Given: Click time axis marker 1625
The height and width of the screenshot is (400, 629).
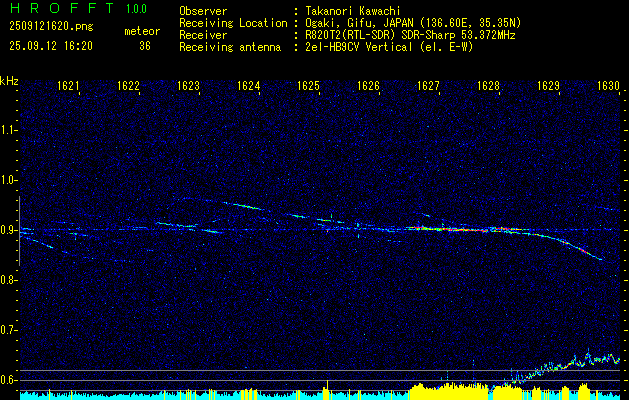Looking at the screenshot, I should point(308,86).
